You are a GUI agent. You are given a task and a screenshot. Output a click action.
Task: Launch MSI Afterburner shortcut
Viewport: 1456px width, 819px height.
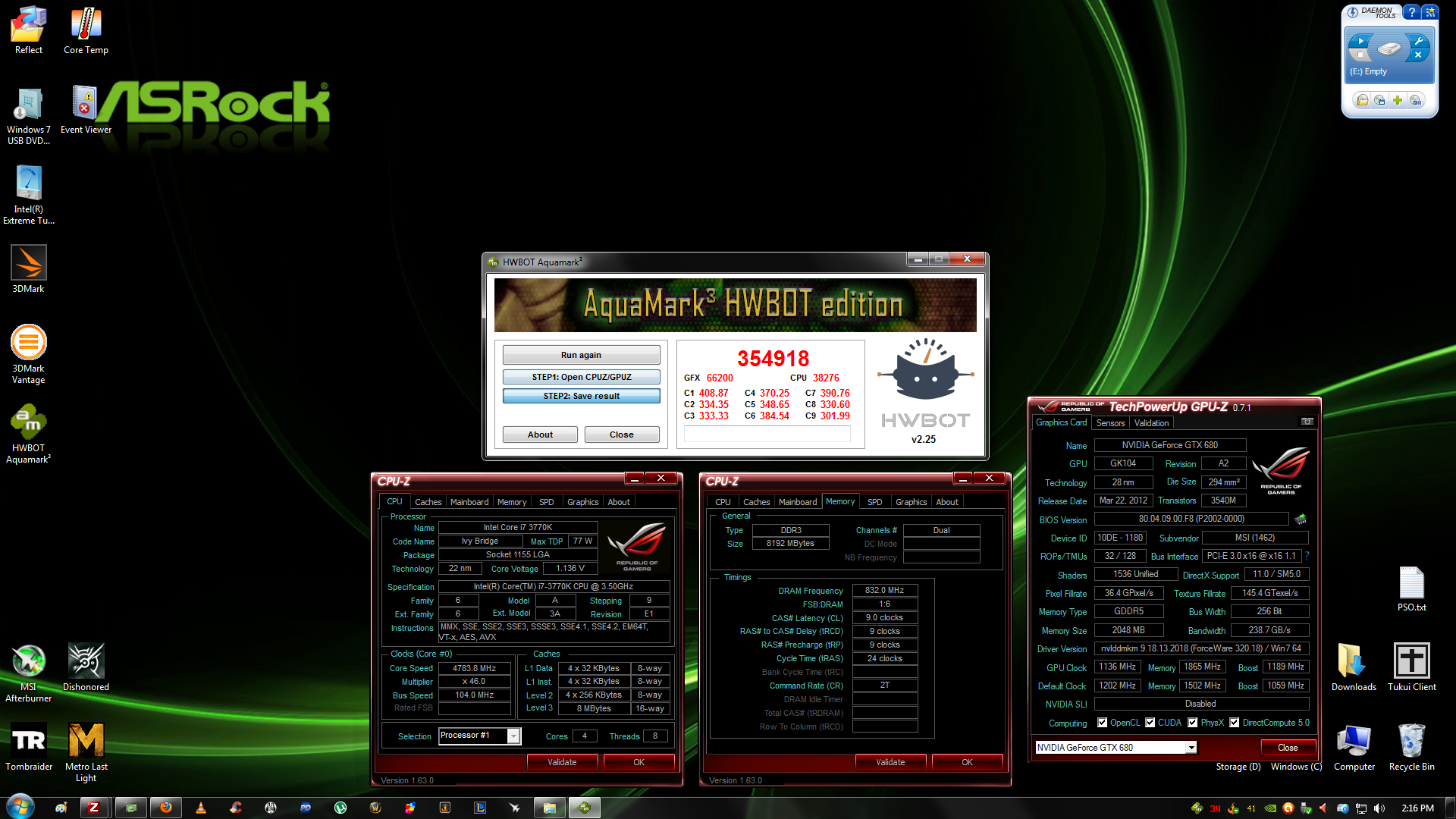(29, 673)
